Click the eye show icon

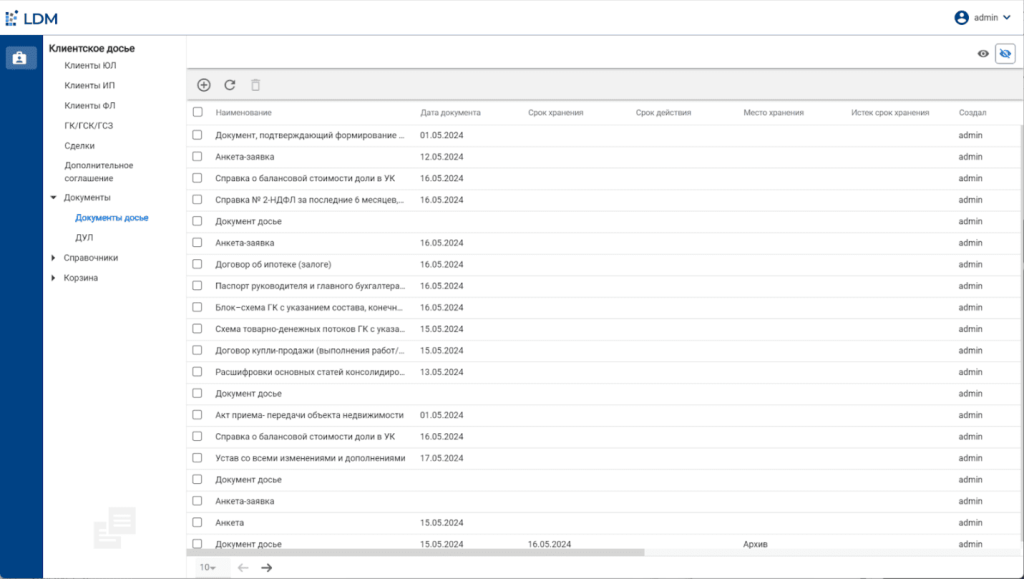[983, 54]
